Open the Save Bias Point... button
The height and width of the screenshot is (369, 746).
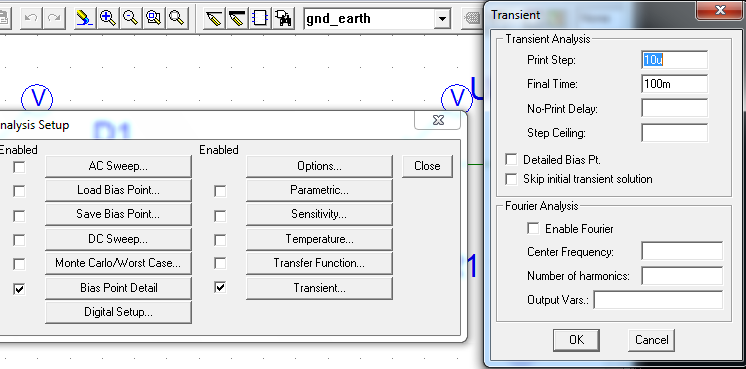[118, 214]
